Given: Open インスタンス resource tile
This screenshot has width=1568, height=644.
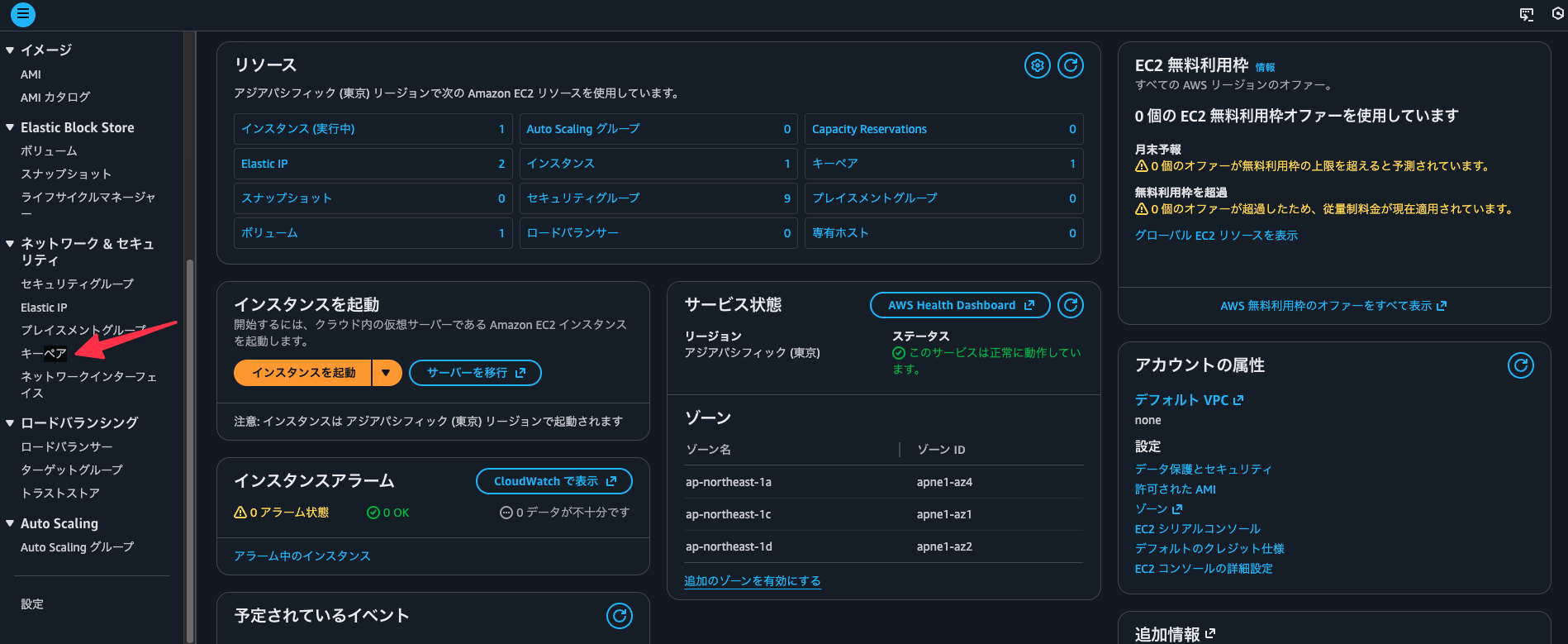Looking at the screenshot, I should pyautogui.click(x=658, y=164).
